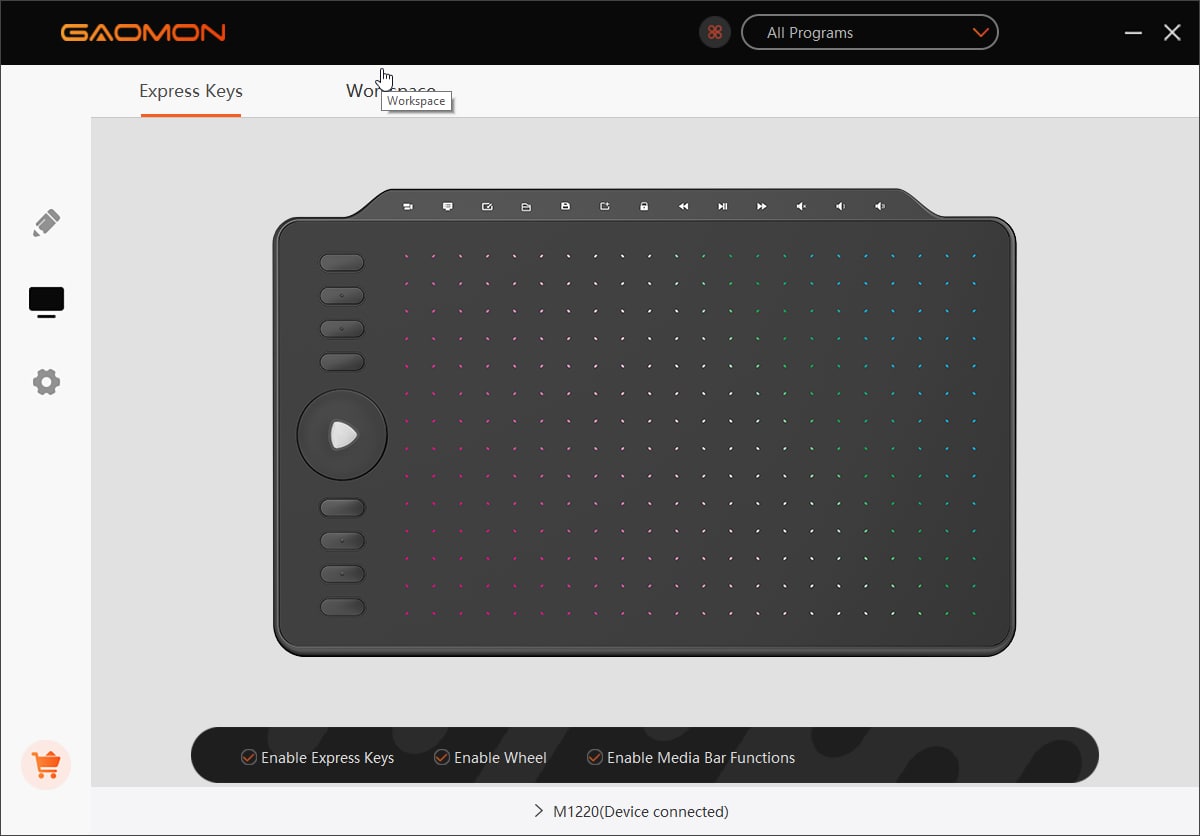Open the pen settings sidebar icon
Screen dimensions: 1200x836
pyautogui.click(x=46, y=223)
